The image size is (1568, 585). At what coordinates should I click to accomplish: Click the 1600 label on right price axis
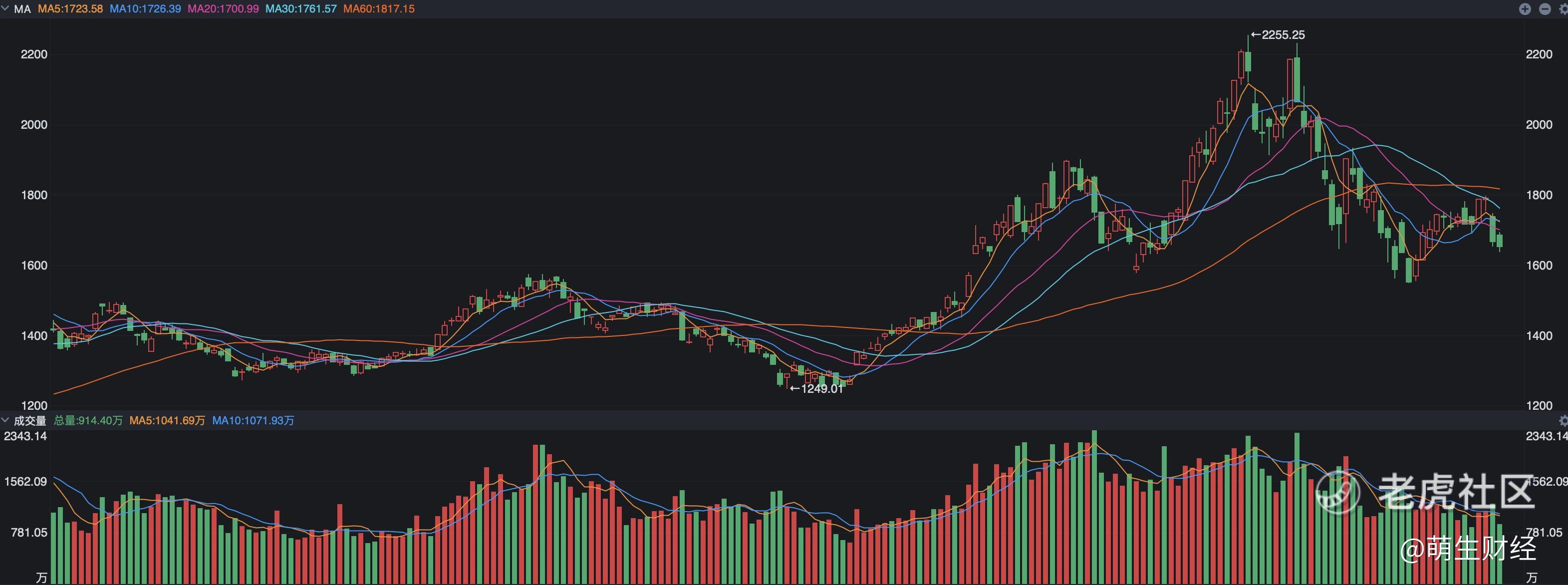click(x=1539, y=265)
